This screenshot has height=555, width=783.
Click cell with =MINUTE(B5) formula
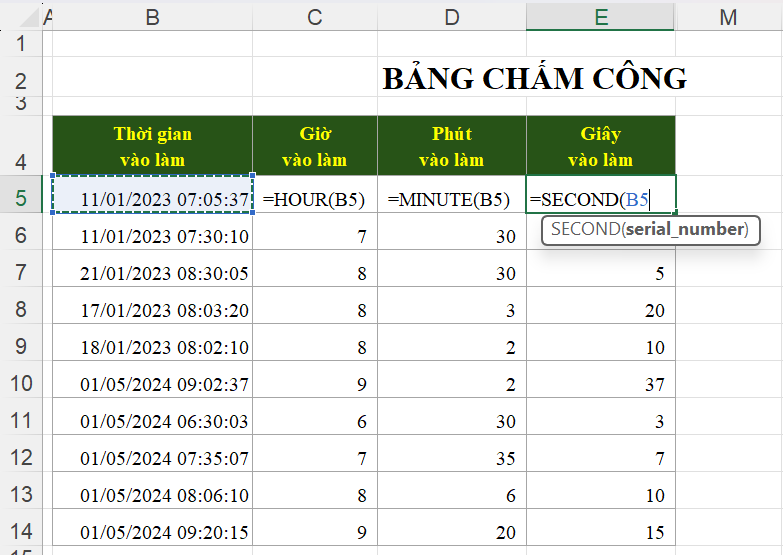[x=449, y=199]
